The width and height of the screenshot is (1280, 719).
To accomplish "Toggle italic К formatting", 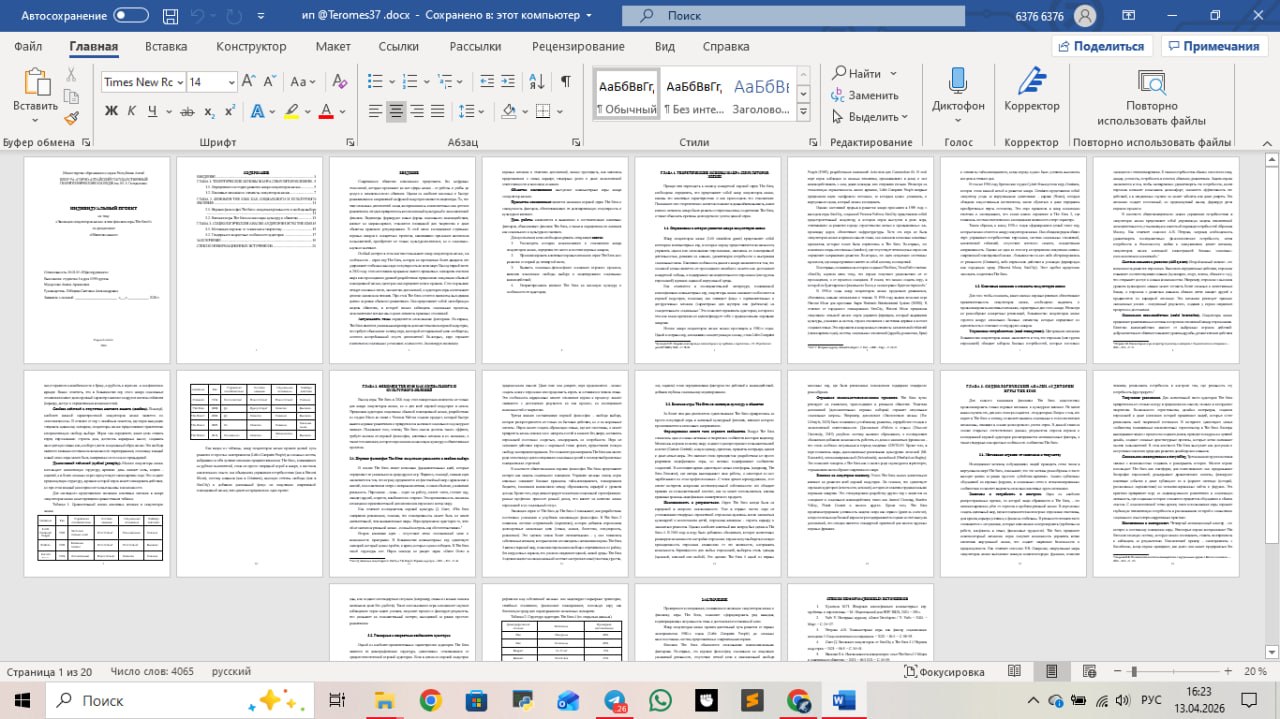I will (x=134, y=110).
